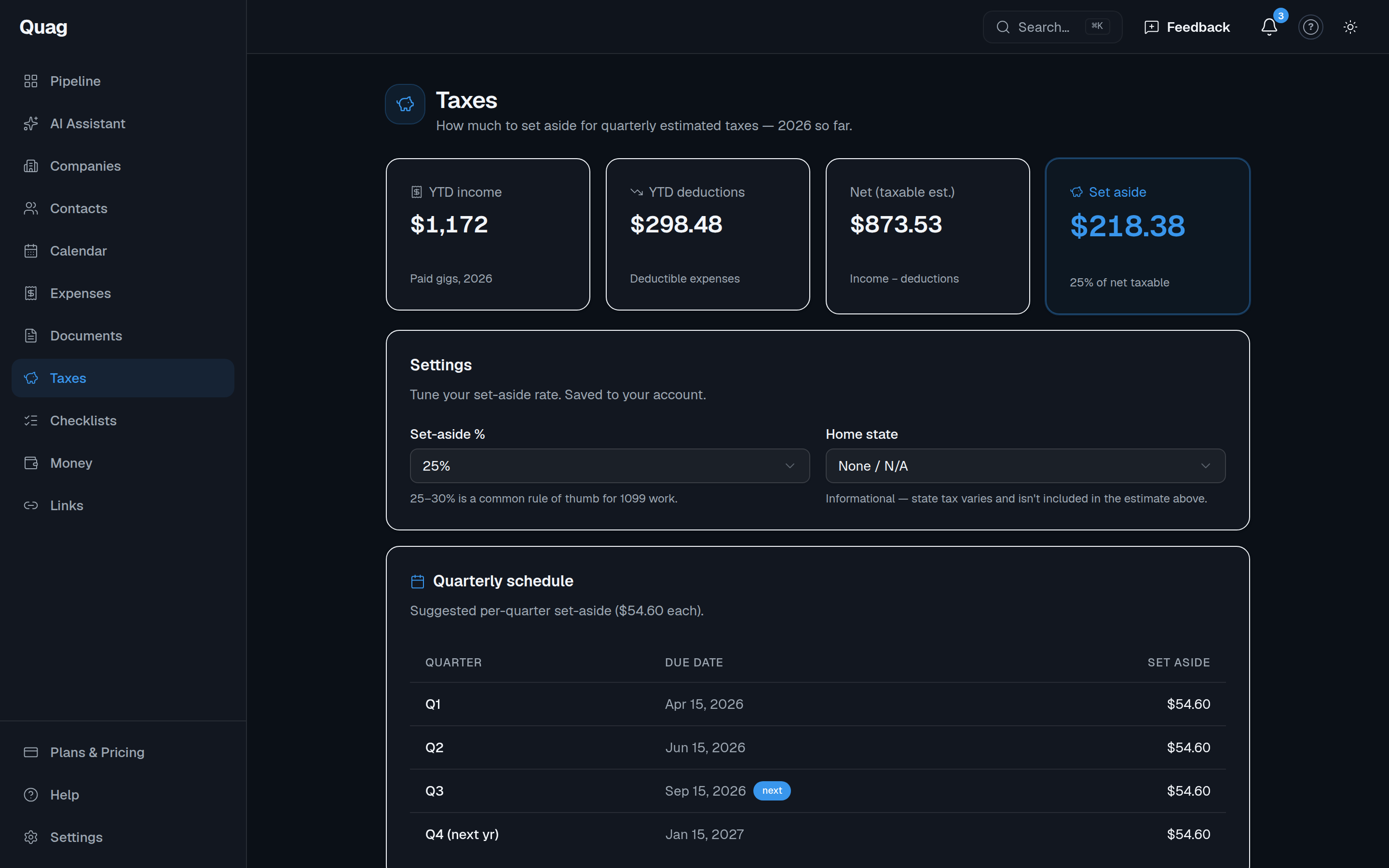Click the YTD income $1,172 value
The width and height of the screenshot is (1389, 868).
click(x=449, y=224)
